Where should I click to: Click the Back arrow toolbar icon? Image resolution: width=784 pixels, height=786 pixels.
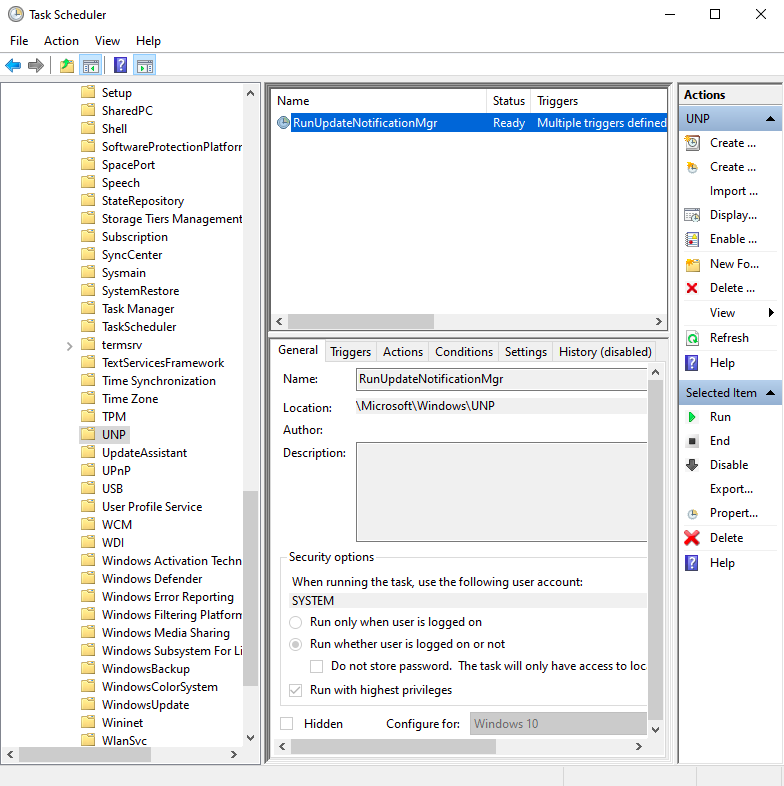point(13,66)
